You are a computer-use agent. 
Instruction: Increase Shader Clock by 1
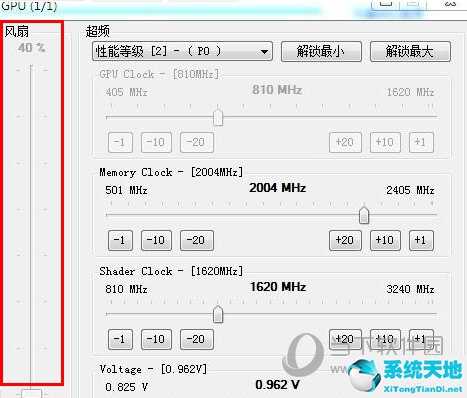(x=421, y=339)
